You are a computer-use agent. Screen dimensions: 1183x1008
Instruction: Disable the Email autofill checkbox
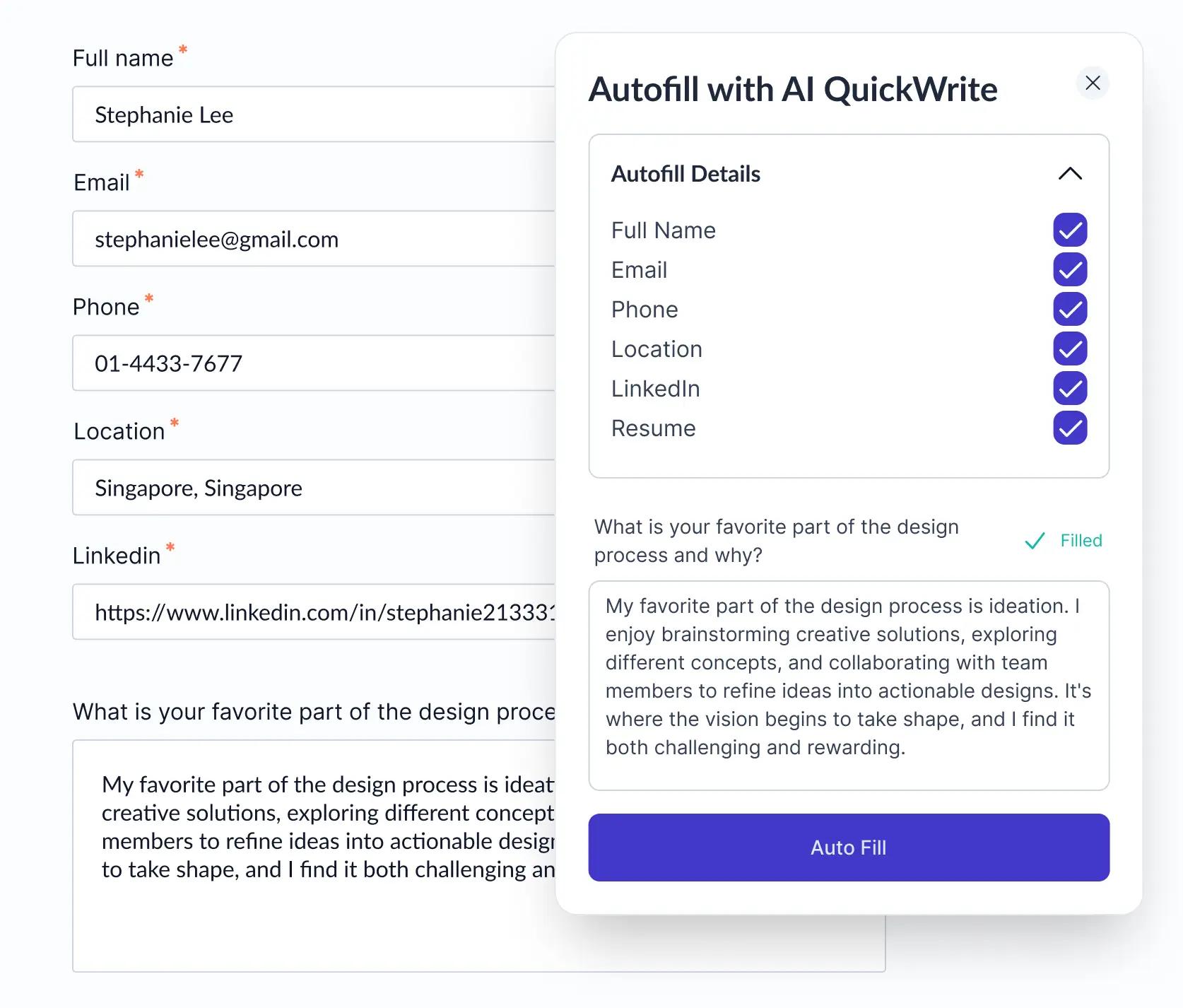(1069, 269)
